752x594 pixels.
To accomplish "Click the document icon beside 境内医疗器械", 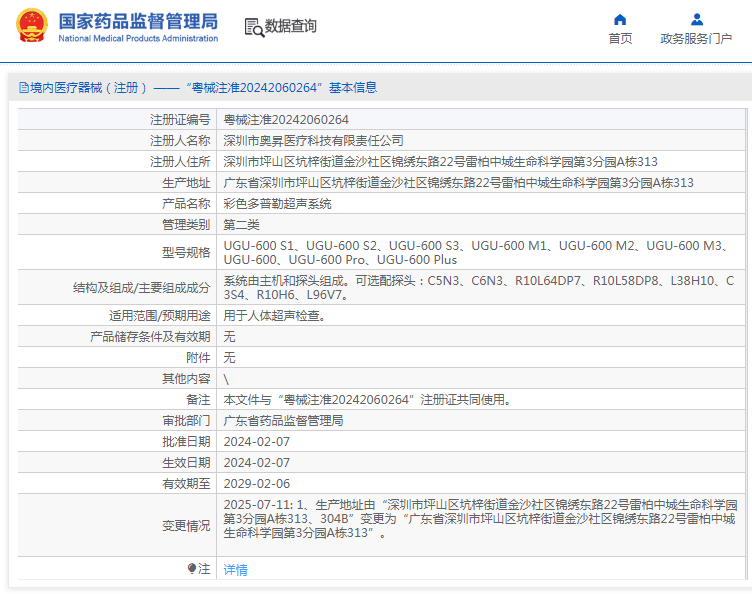I will 23,88.
